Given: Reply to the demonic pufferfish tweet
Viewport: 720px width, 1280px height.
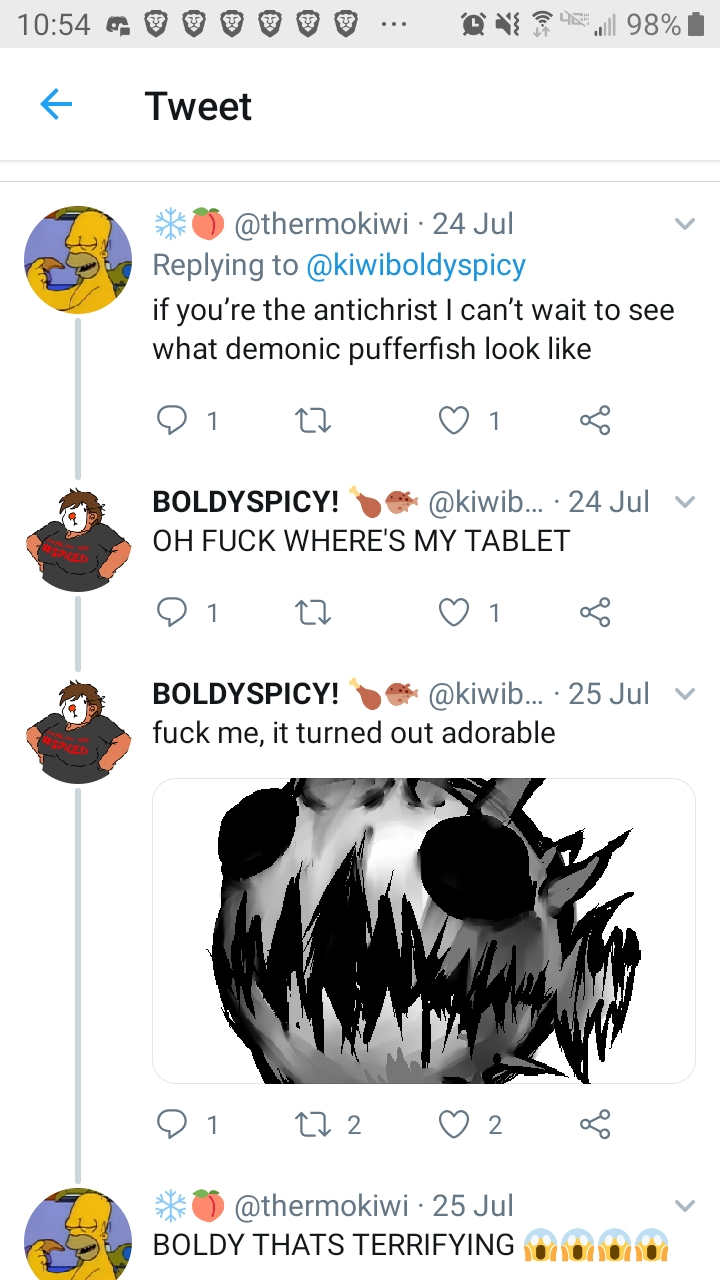Looking at the screenshot, I should (x=172, y=421).
